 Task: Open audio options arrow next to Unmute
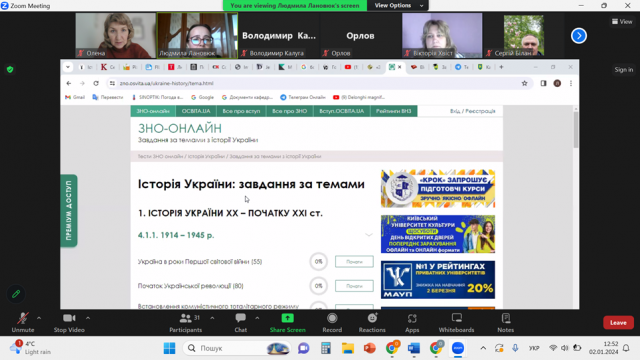[39, 318]
